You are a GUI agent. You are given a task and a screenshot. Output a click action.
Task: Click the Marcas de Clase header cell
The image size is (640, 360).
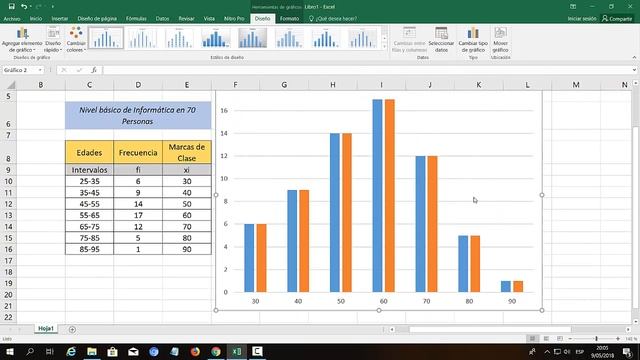pos(187,152)
